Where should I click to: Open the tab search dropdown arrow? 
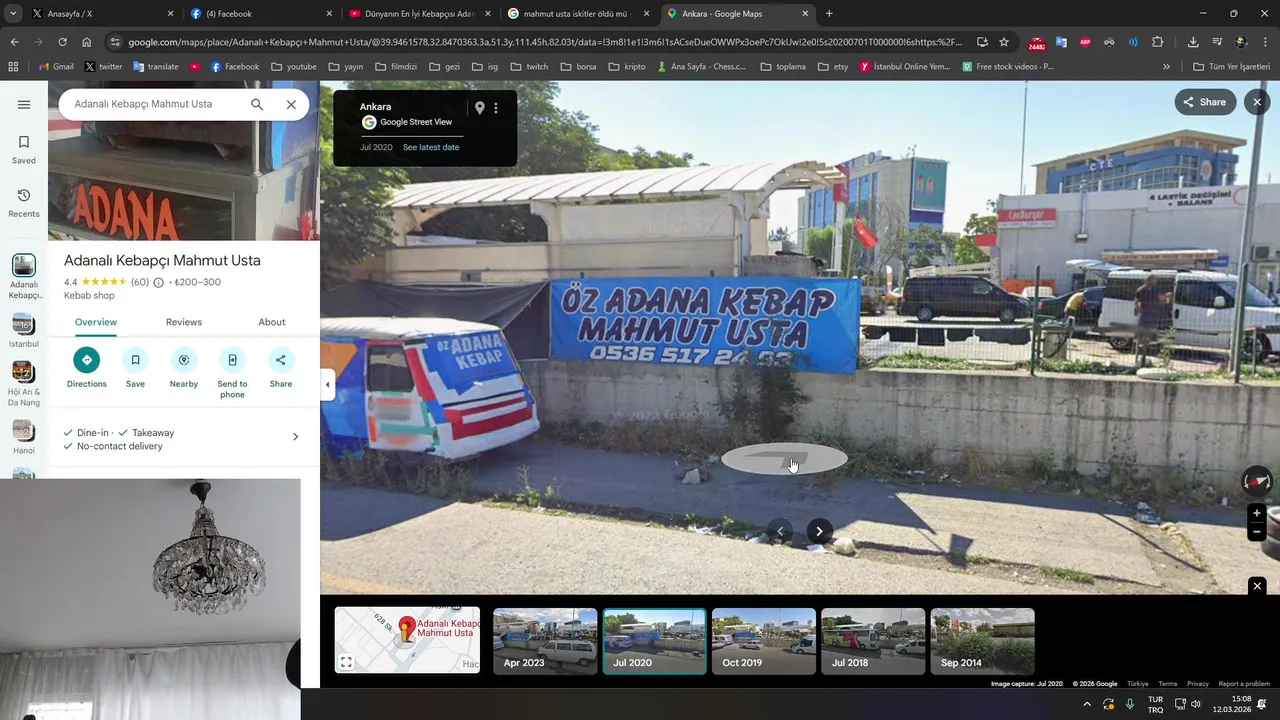click(x=13, y=14)
